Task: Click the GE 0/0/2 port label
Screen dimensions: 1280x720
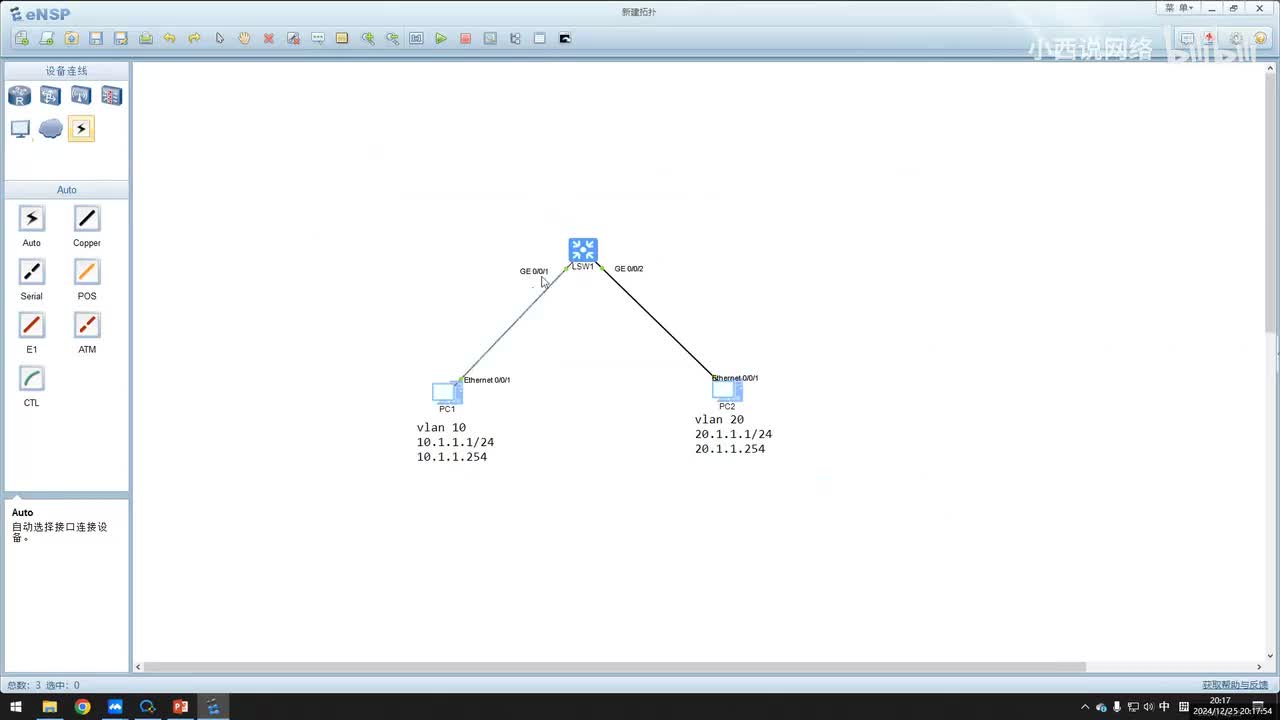Action: click(629, 269)
